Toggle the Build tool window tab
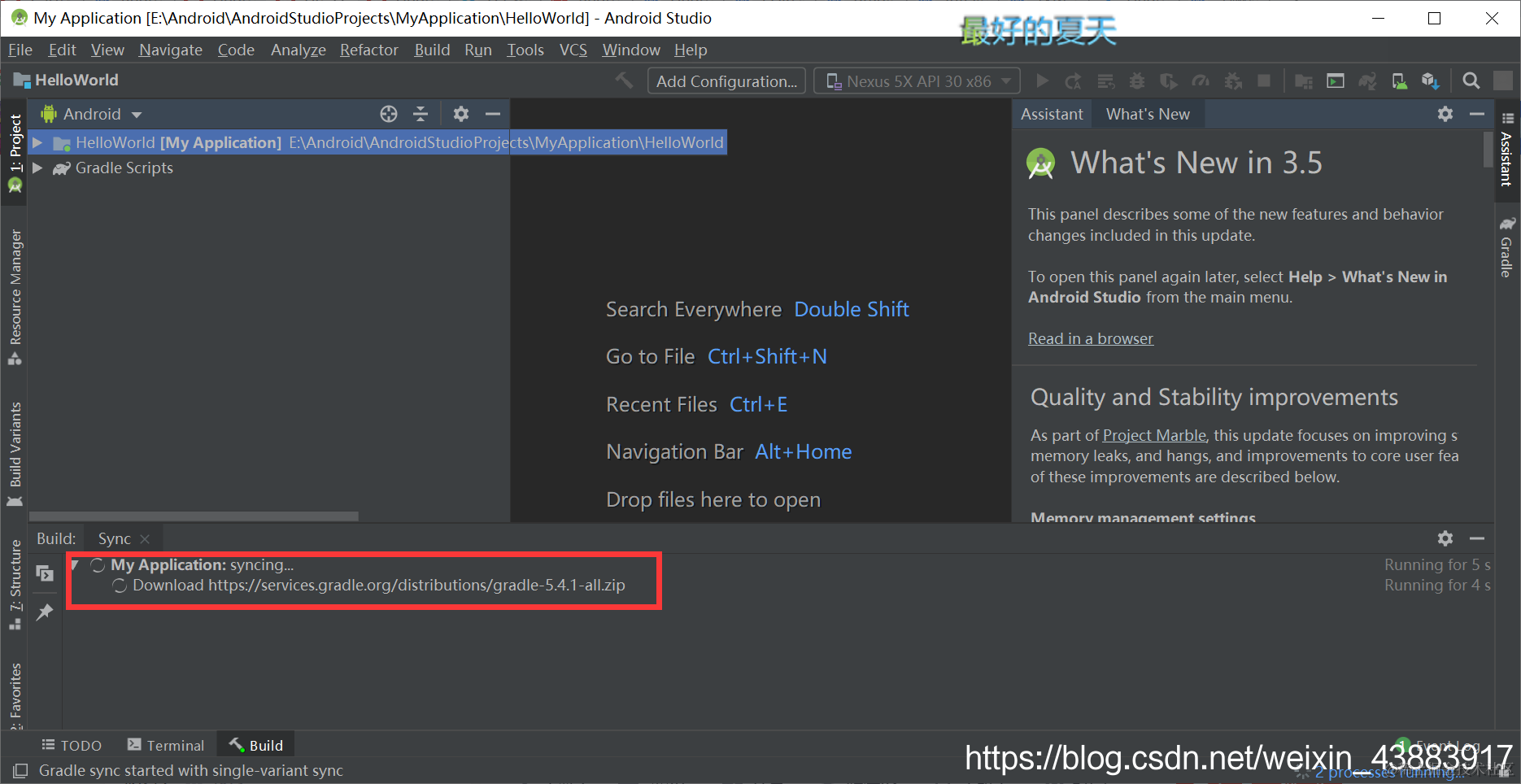The height and width of the screenshot is (784, 1521). tap(256, 745)
